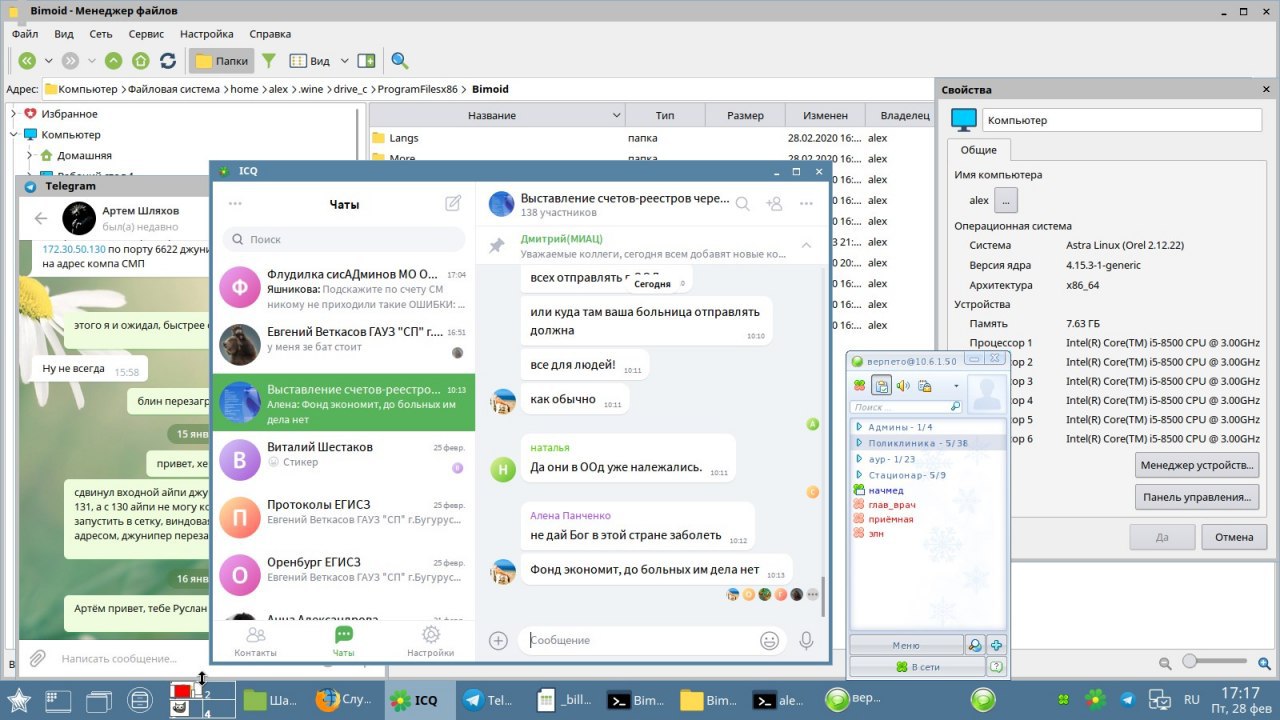Collapse the Компьютер tree node

click(14, 135)
